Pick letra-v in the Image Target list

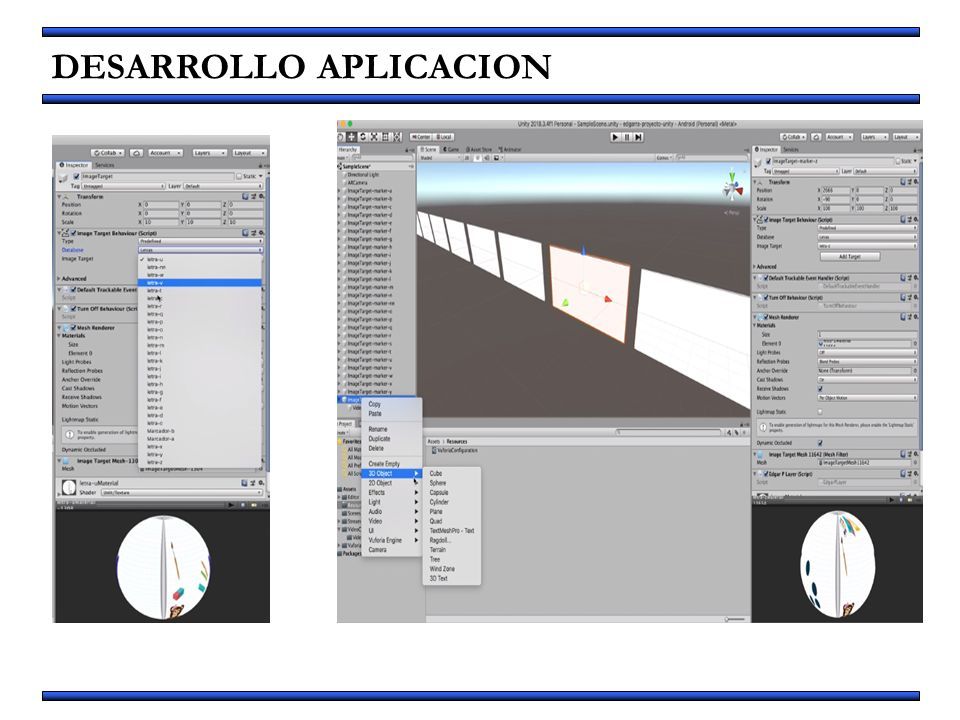pyautogui.click(x=200, y=283)
